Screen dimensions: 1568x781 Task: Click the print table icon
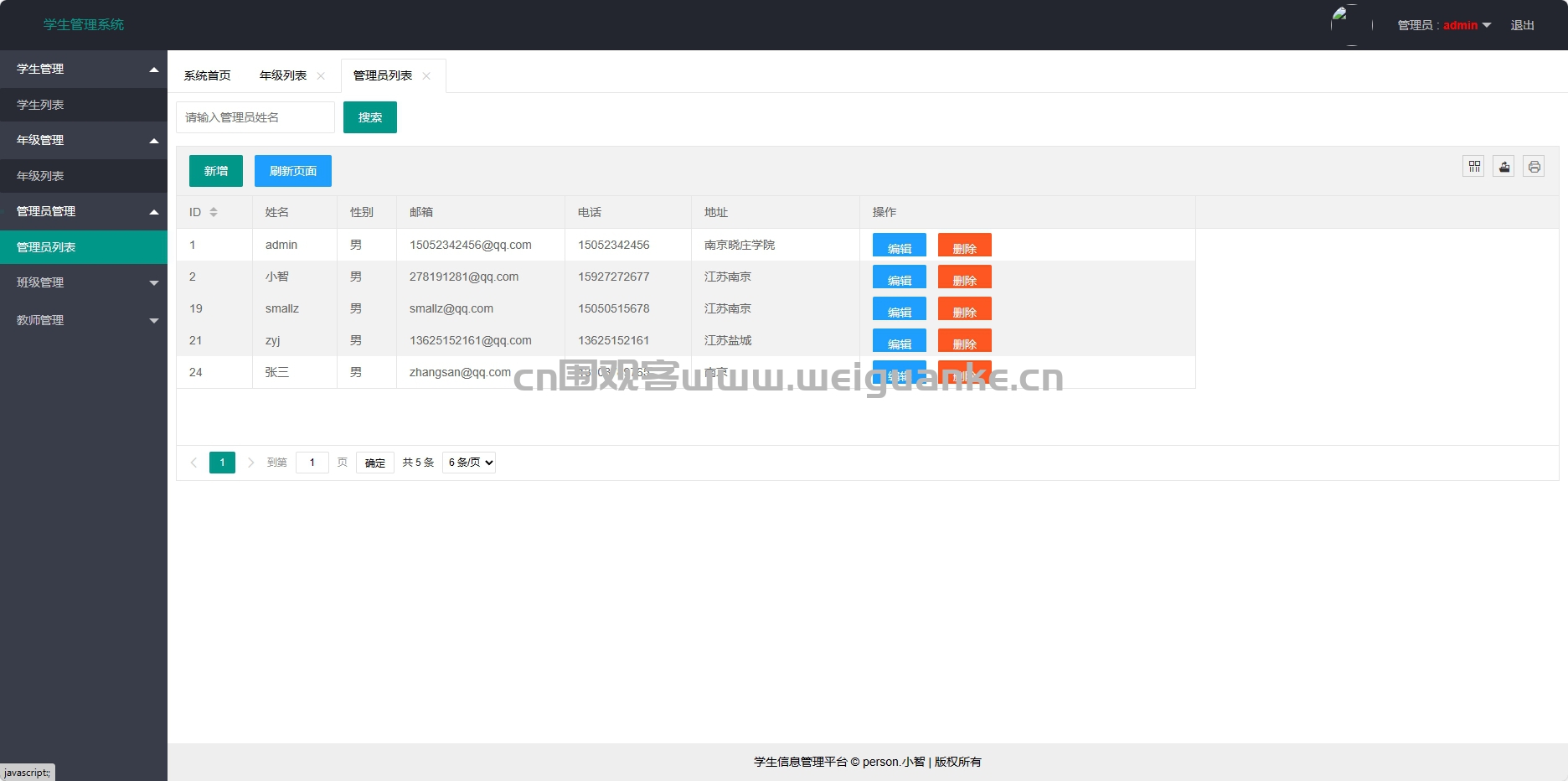point(1534,167)
